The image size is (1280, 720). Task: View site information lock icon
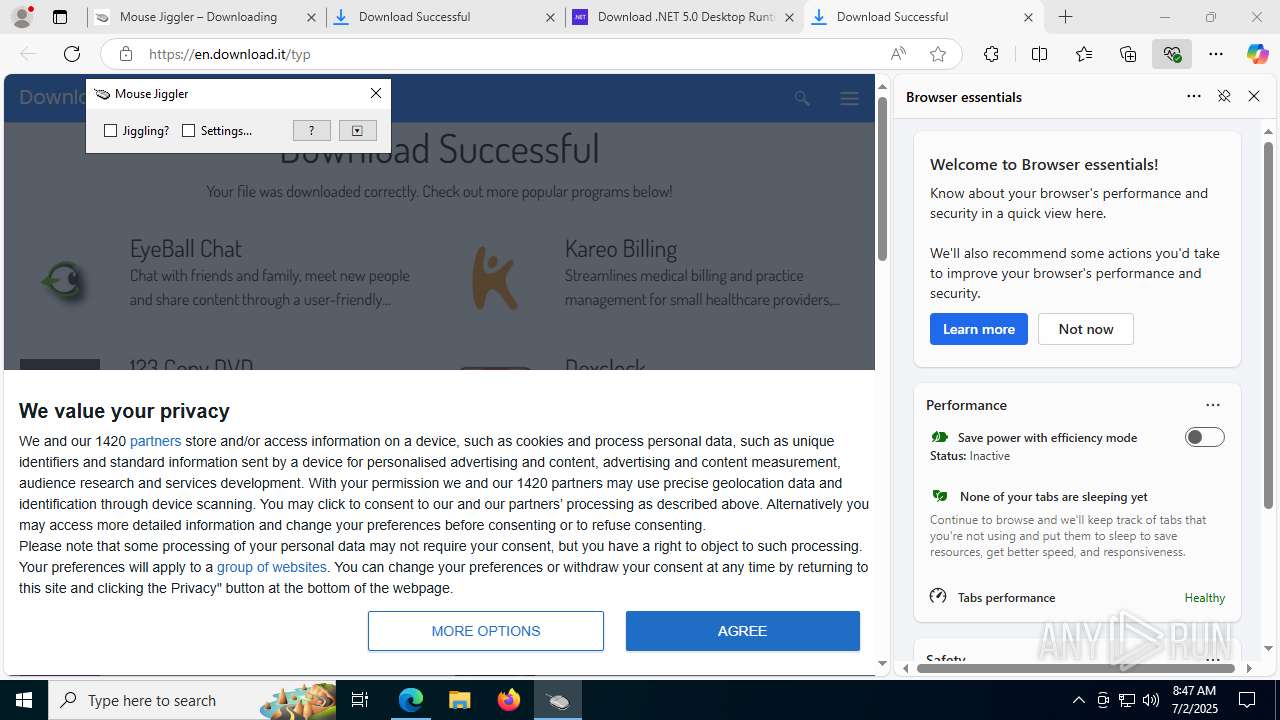click(125, 54)
